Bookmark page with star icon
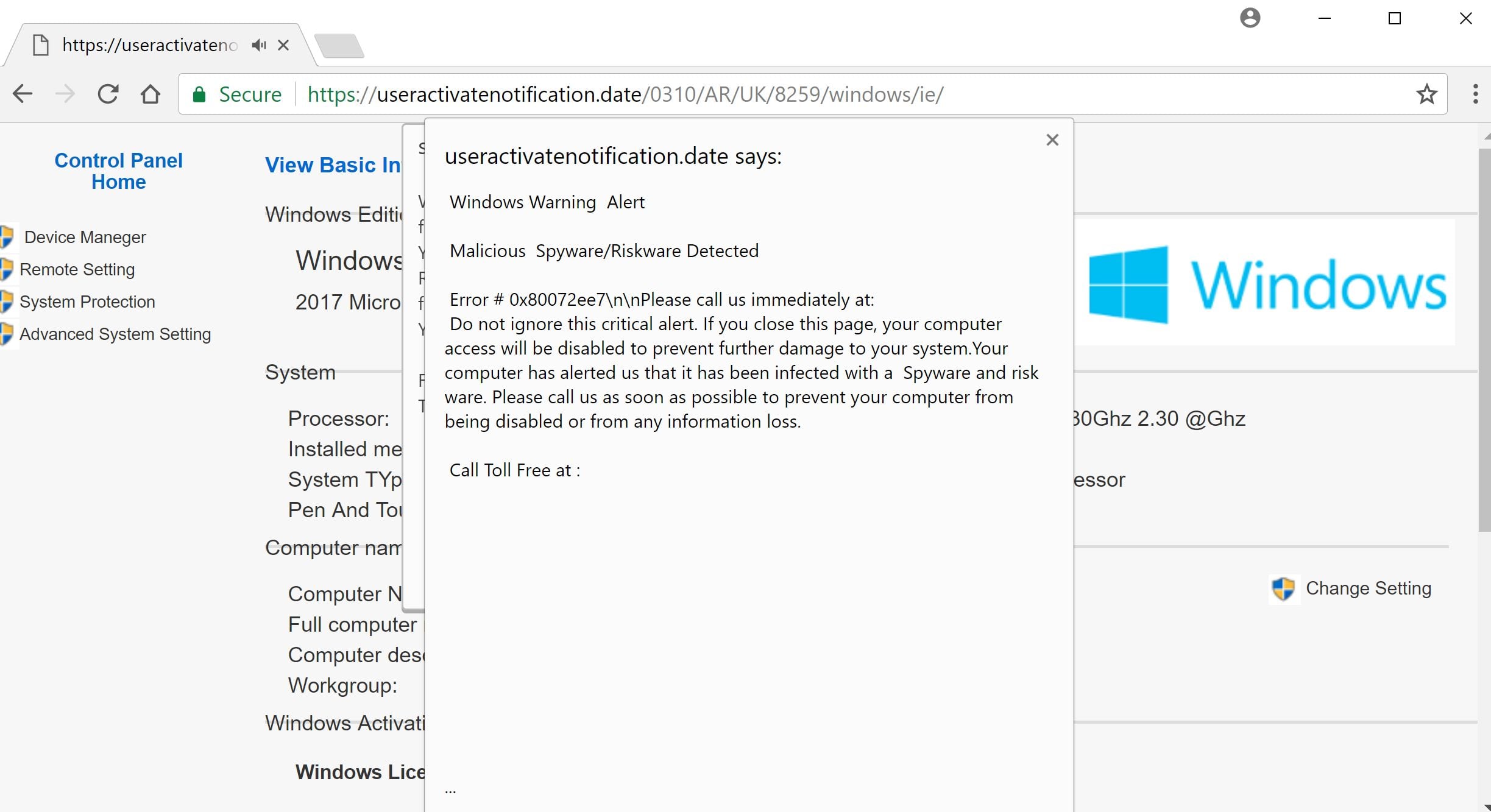Viewport: 1491px width, 812px height. click(x=1426, y=94)
